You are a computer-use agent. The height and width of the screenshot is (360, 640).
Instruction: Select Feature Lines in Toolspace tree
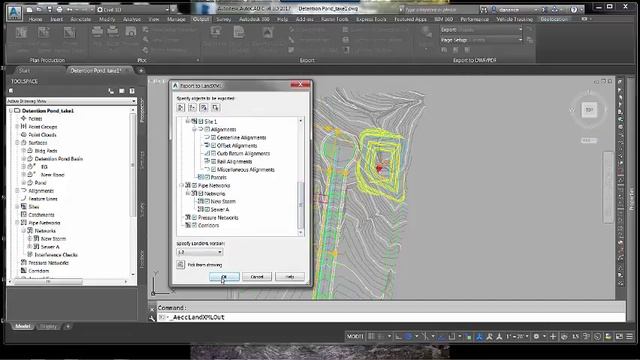(x=43, y=199)
